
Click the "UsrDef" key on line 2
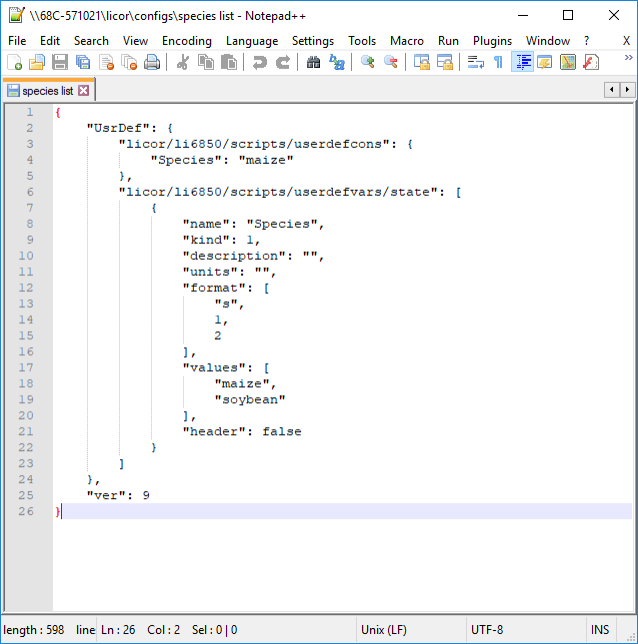[118, 128]
